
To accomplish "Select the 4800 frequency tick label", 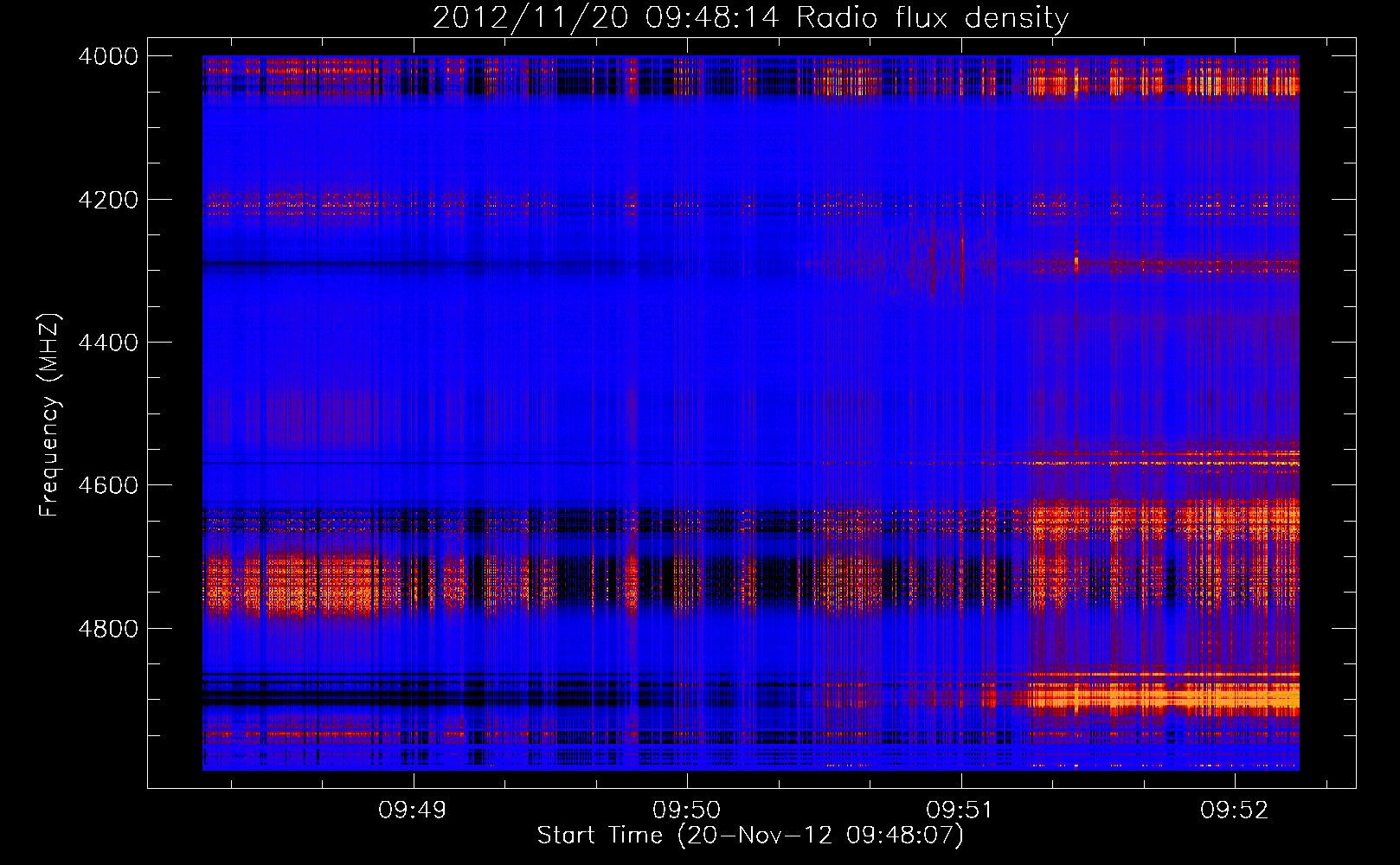I will [x=108, y=629].
